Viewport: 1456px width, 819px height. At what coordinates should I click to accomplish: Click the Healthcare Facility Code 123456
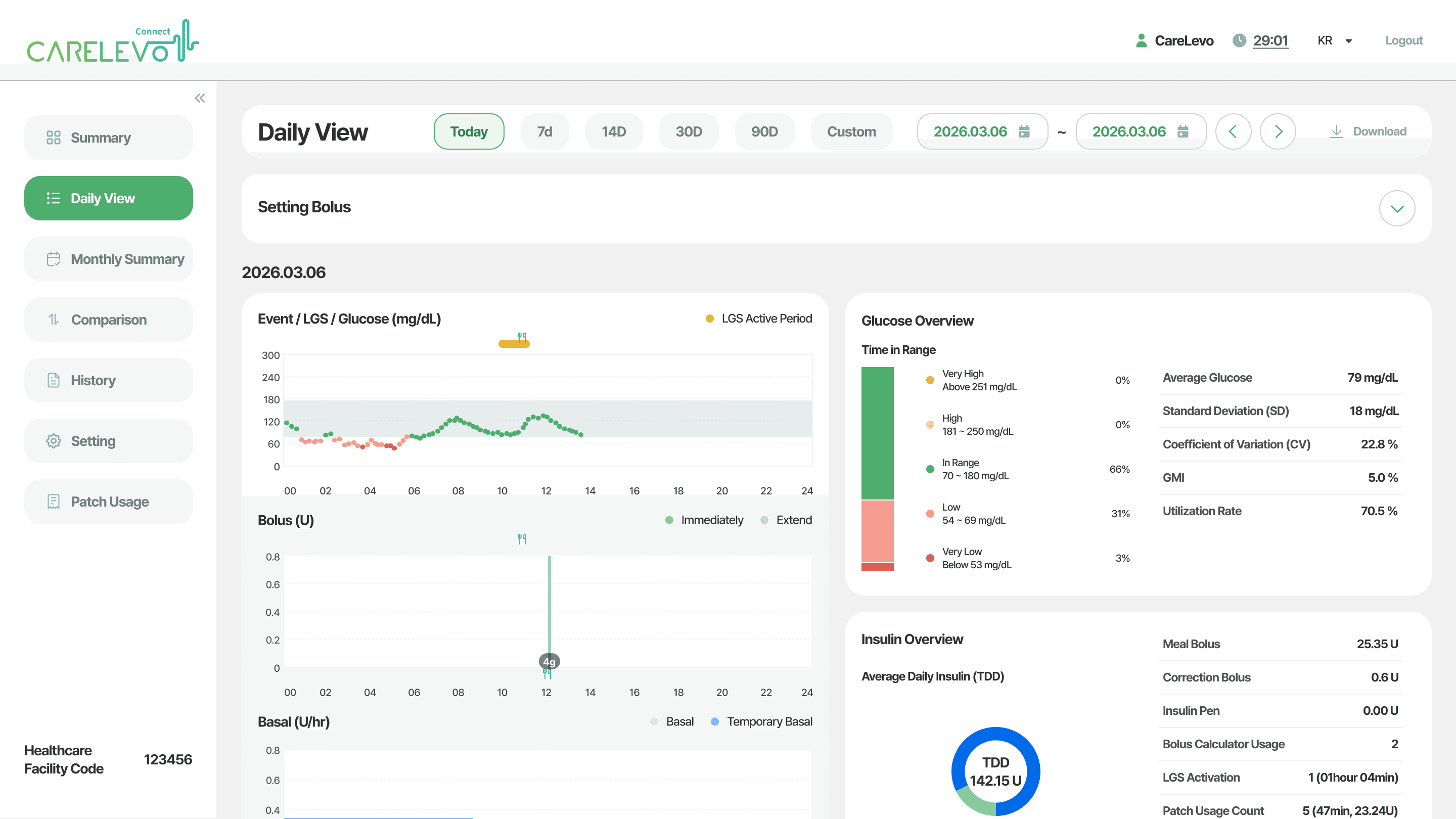168,760
